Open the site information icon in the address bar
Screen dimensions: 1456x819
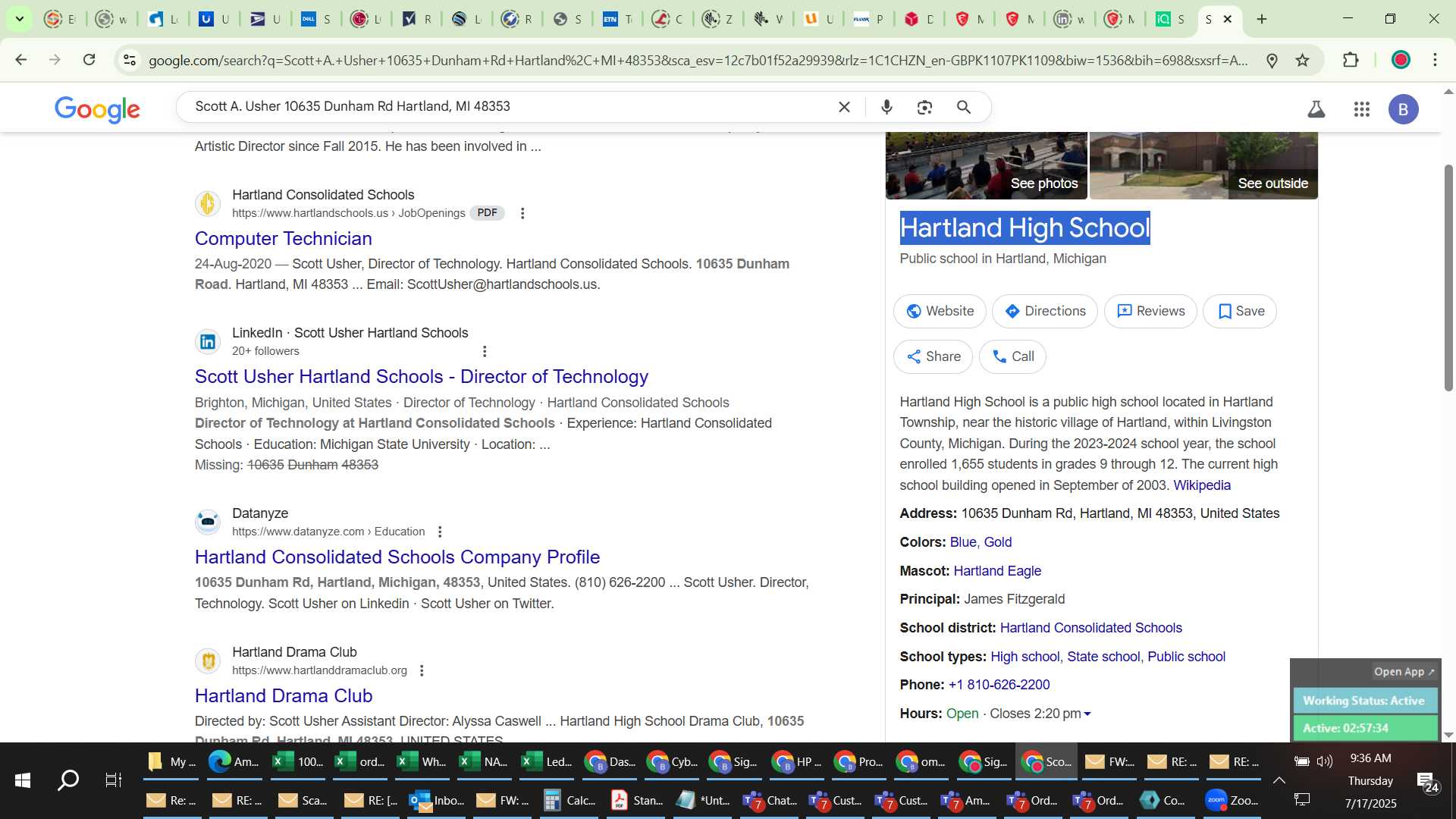tap(130, 60)
